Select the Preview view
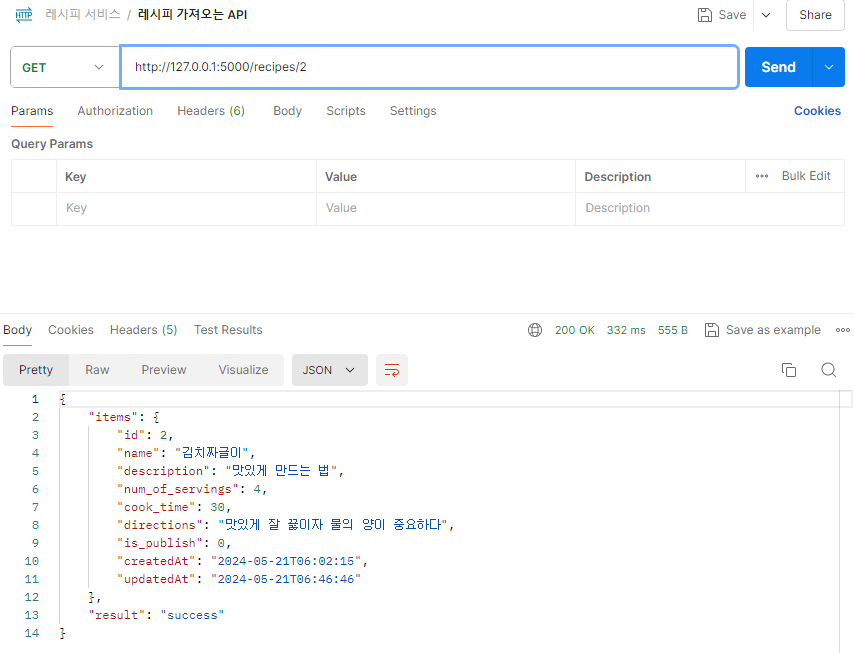Screen dimensions: 854x653 pyautogui.click(x=164, y=370)
